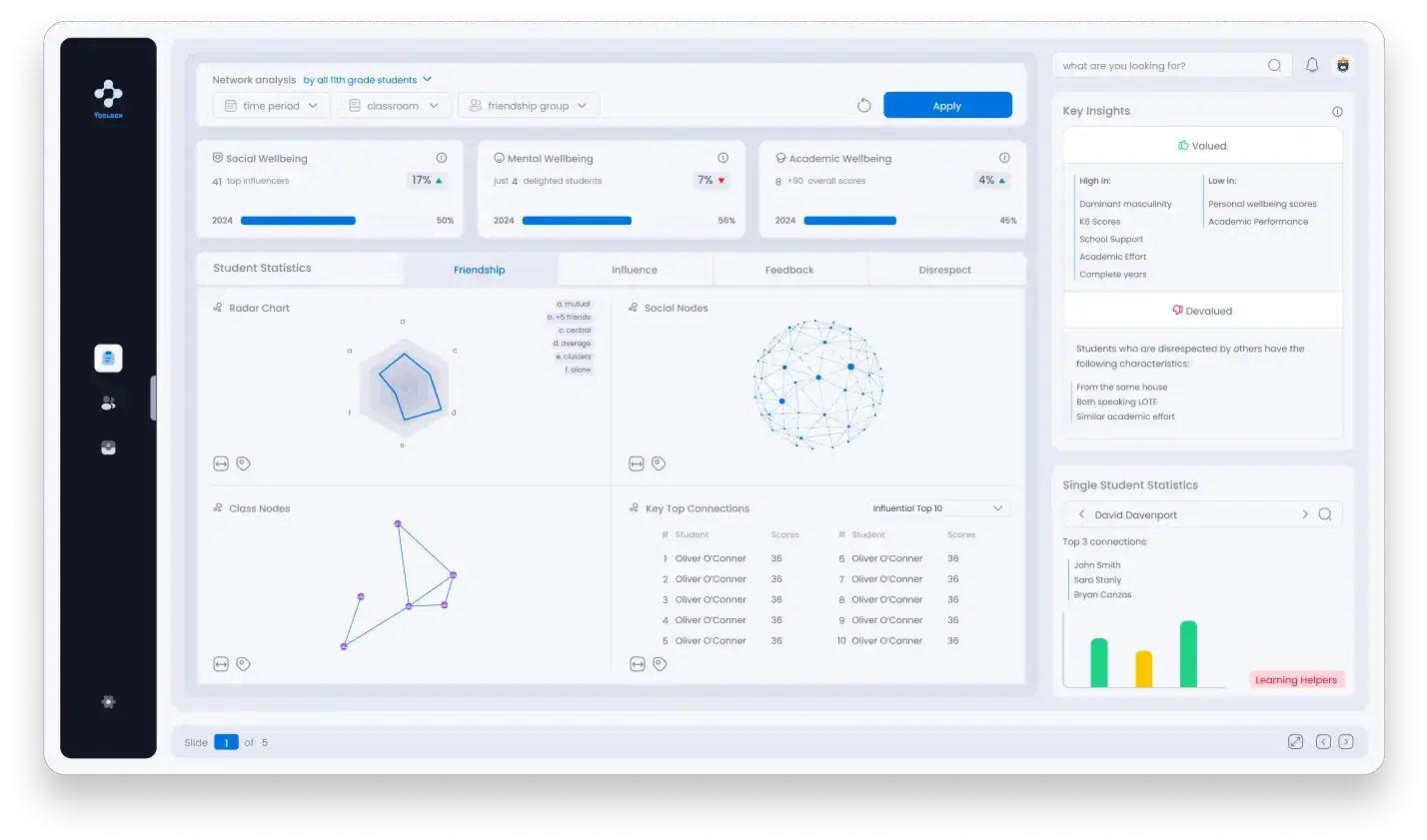Screen dimensions: 1427x840
Task: Click the tag icon under Key Top Connections
Action: pos(660,664)
